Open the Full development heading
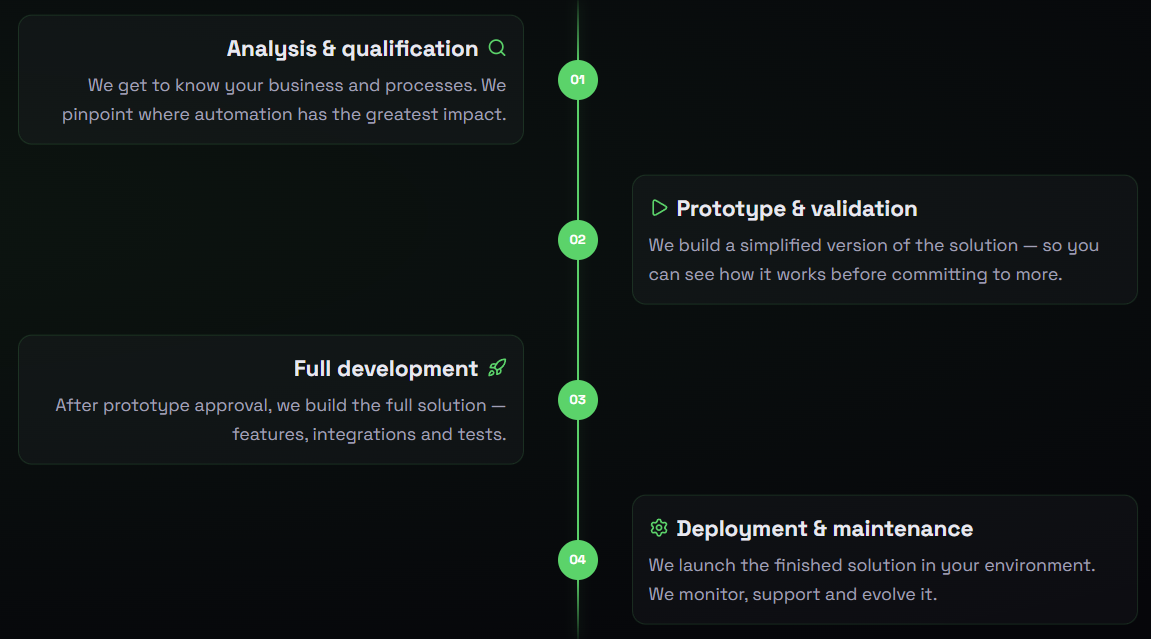The image size is (1151, 639). [385, 368]
